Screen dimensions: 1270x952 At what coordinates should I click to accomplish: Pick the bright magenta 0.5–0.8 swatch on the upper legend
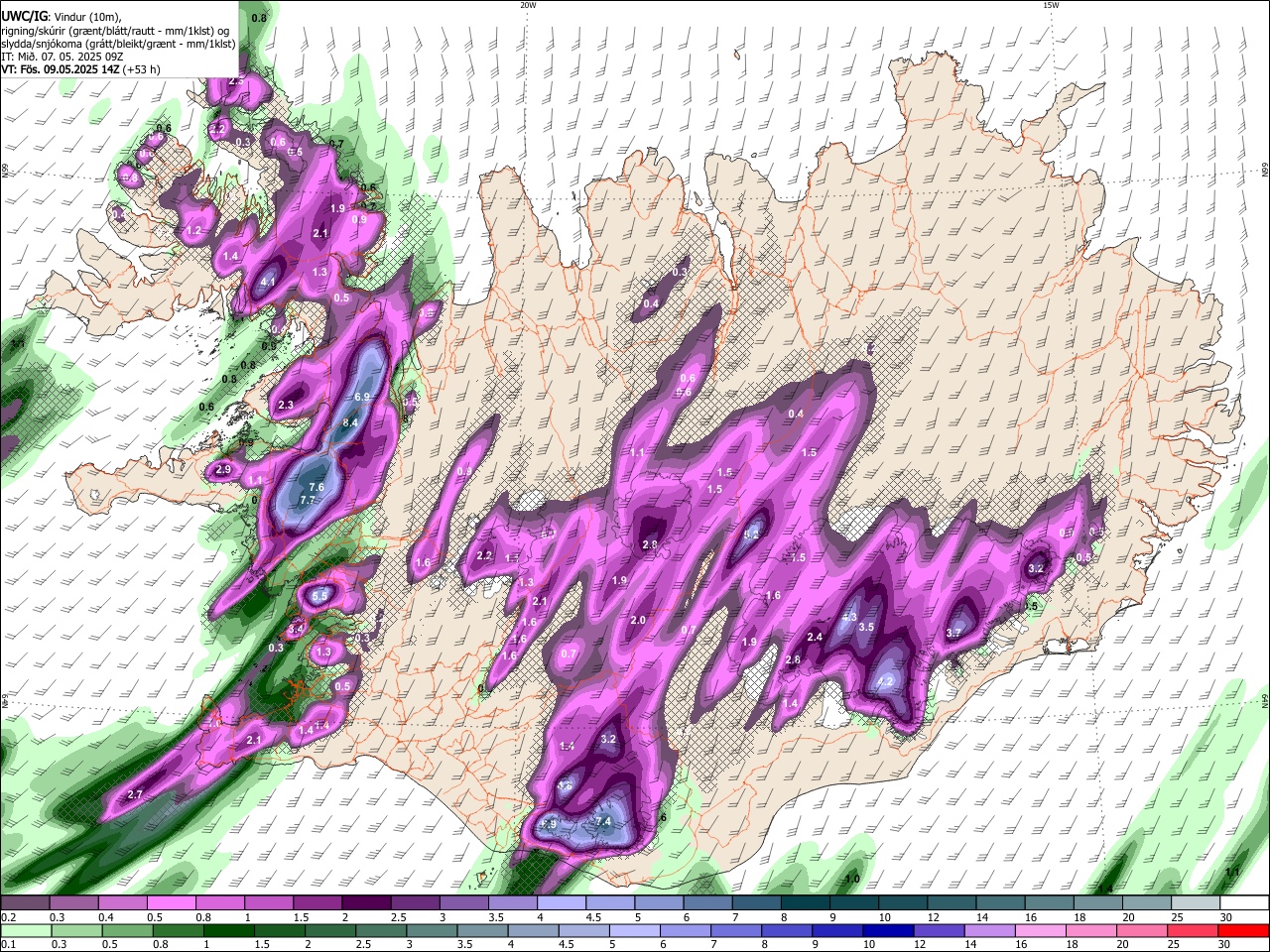tap(171, 903)
